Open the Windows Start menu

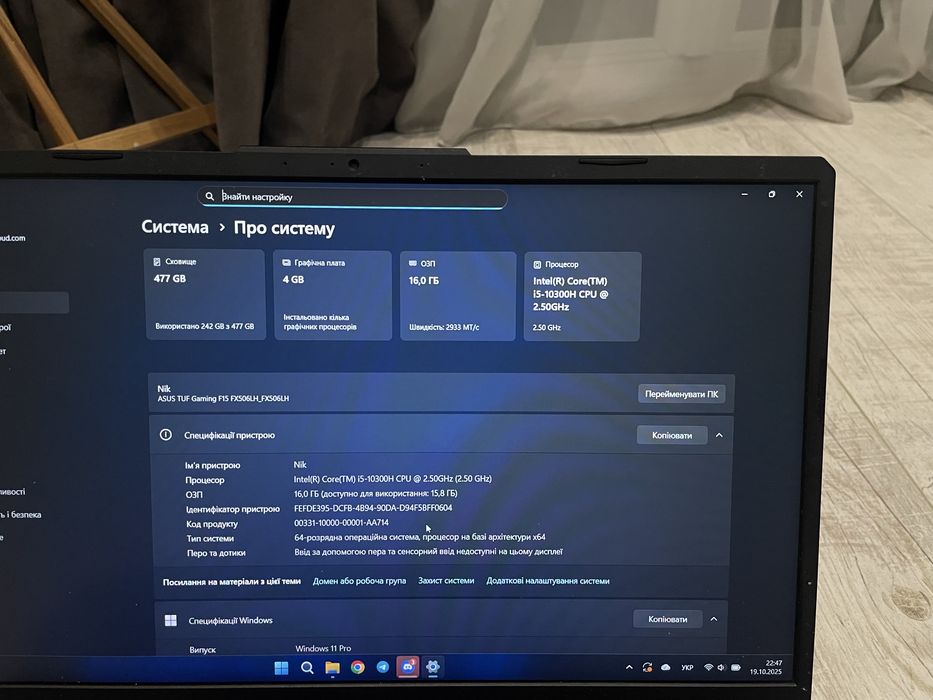(281, 668)
